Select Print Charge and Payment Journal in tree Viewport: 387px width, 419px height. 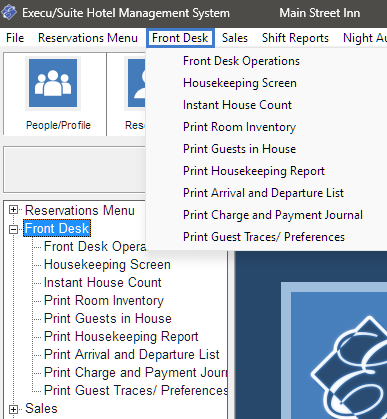point(135,373)
